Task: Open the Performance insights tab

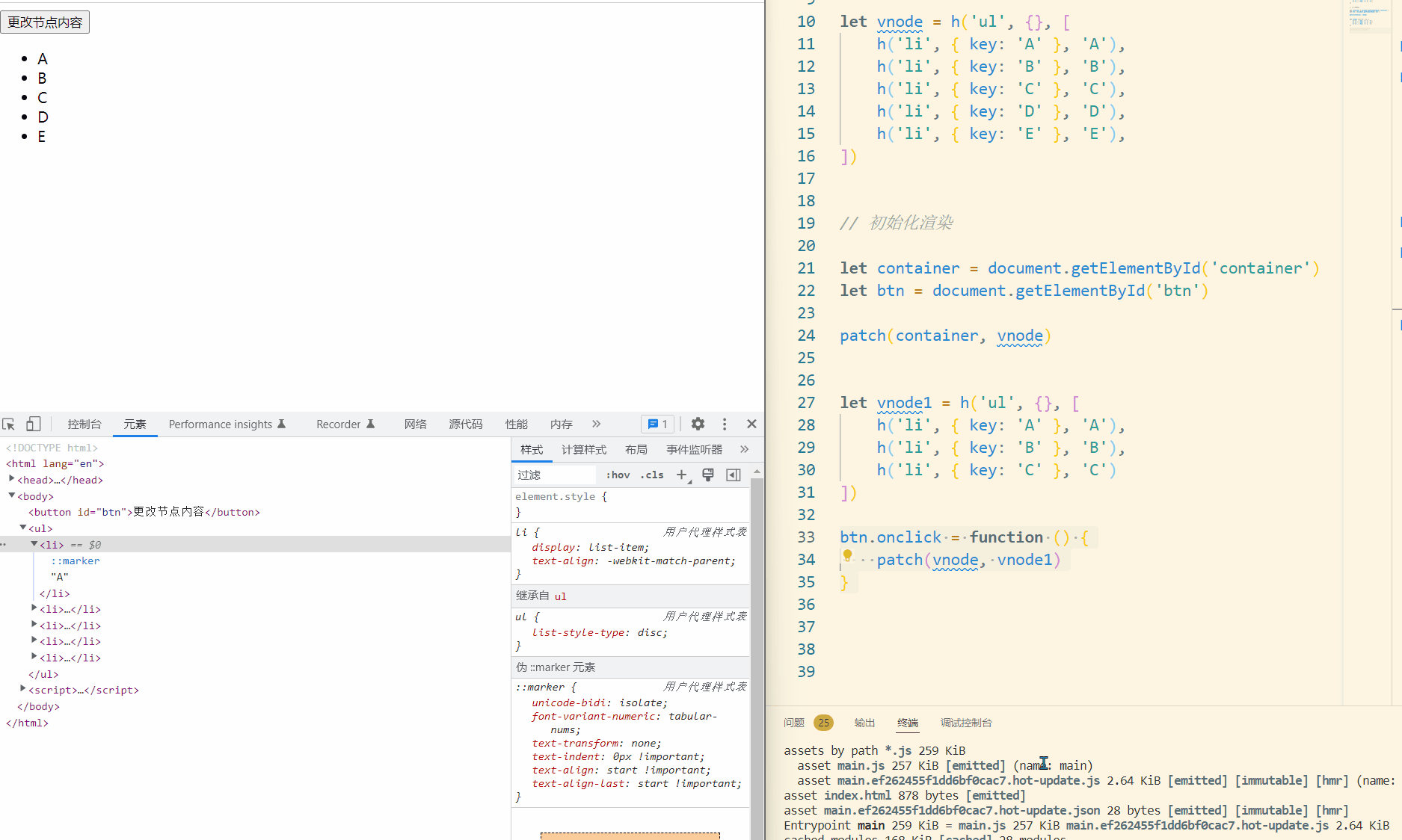Action: click(x=227, y=424)
